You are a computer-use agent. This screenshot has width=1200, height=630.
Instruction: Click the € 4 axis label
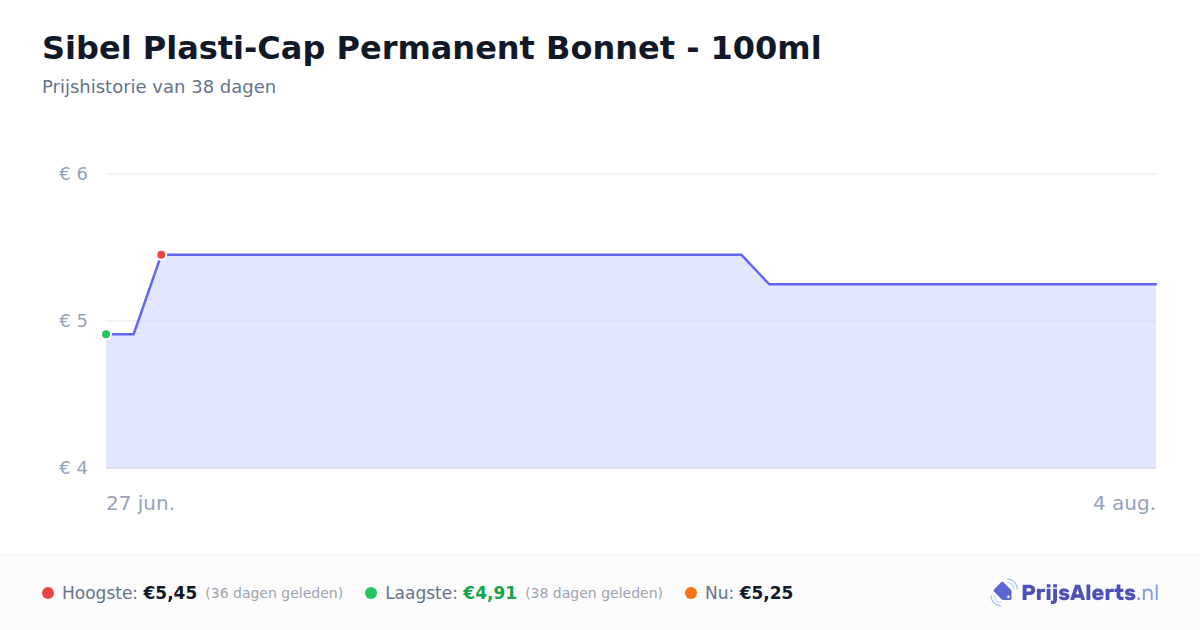(x=73, y=468)
